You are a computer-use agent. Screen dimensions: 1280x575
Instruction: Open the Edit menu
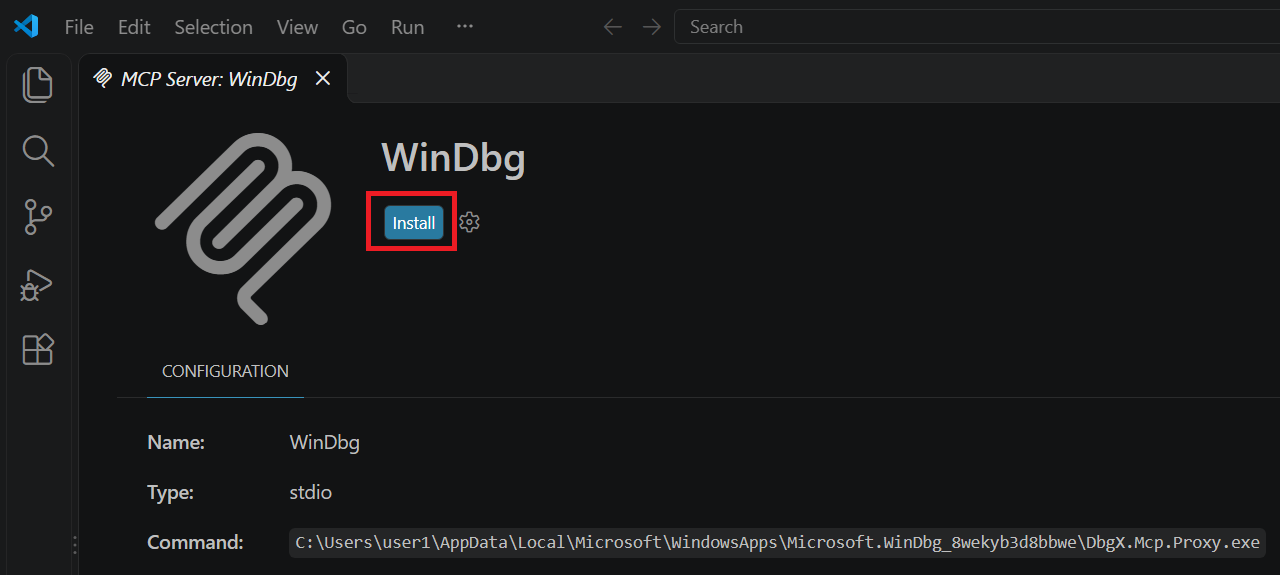point(134,27)
